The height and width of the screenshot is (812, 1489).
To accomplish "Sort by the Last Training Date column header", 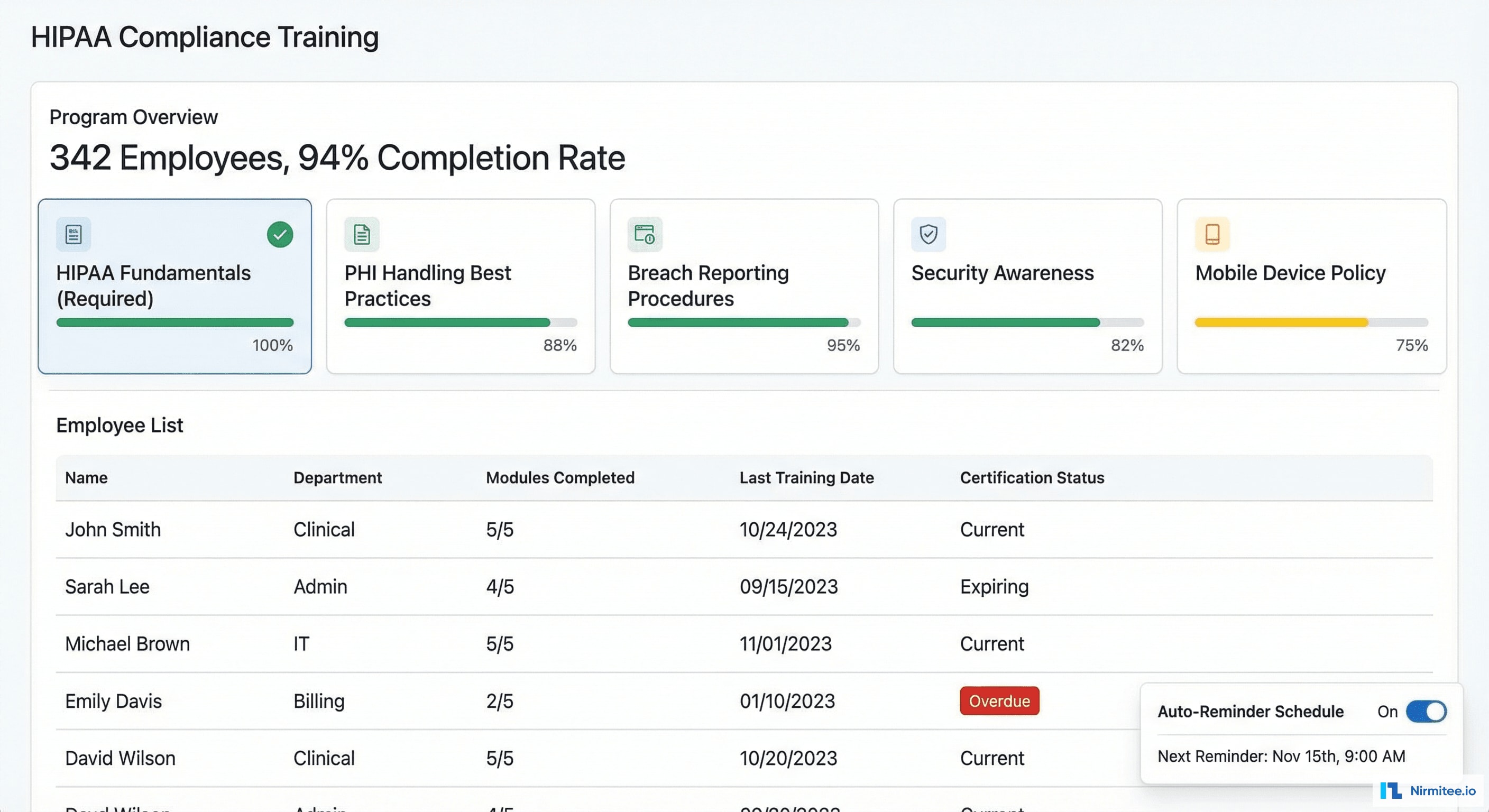I will [x=806, y=477].
